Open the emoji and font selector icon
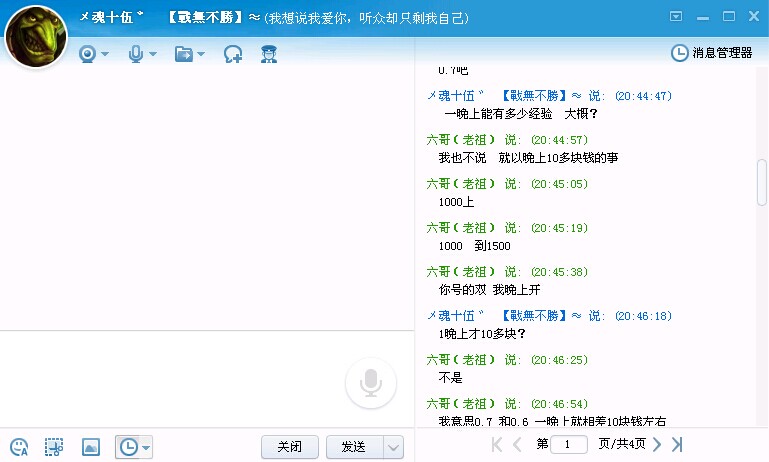This screenshot has height=462, width=769. (19, 447)
